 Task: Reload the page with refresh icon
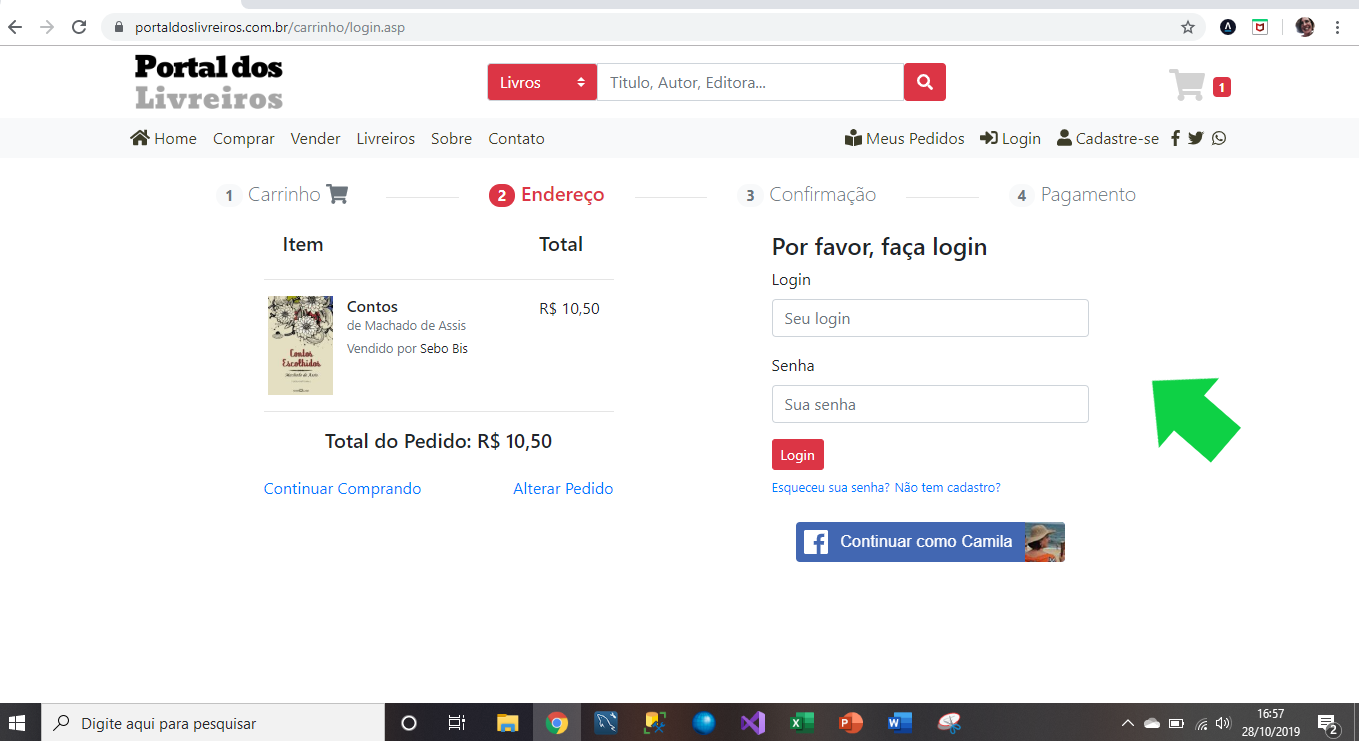[x=79, y=27]
